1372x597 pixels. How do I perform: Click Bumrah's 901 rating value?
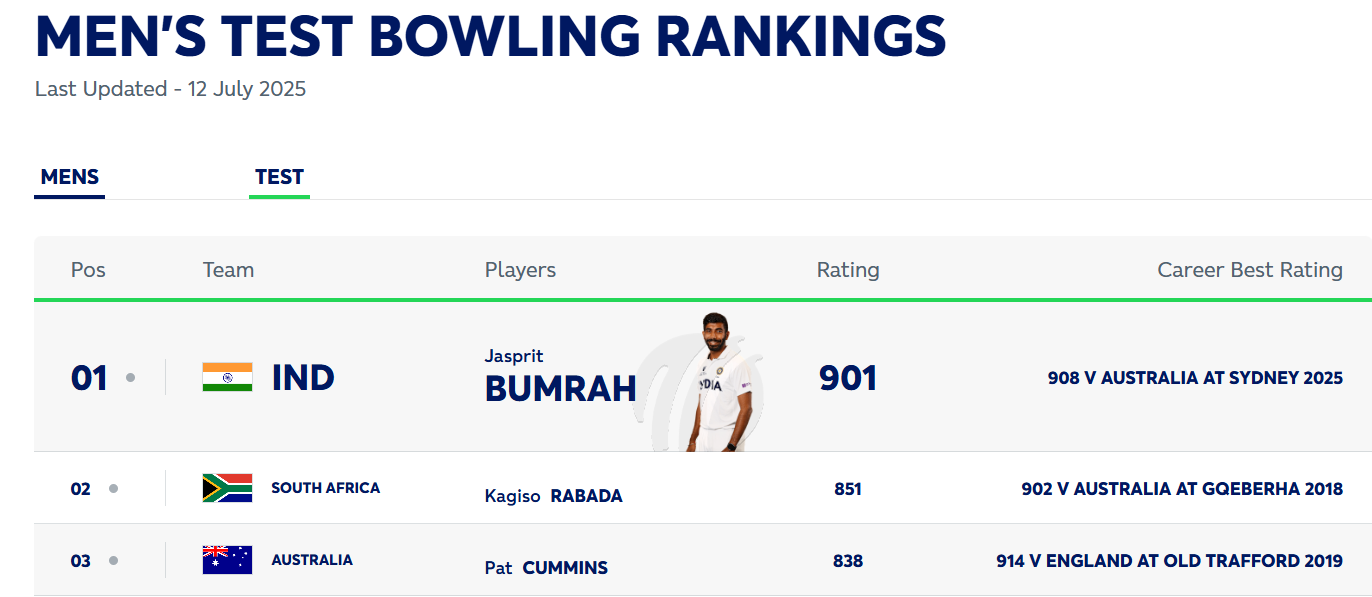tap(848, 378)
